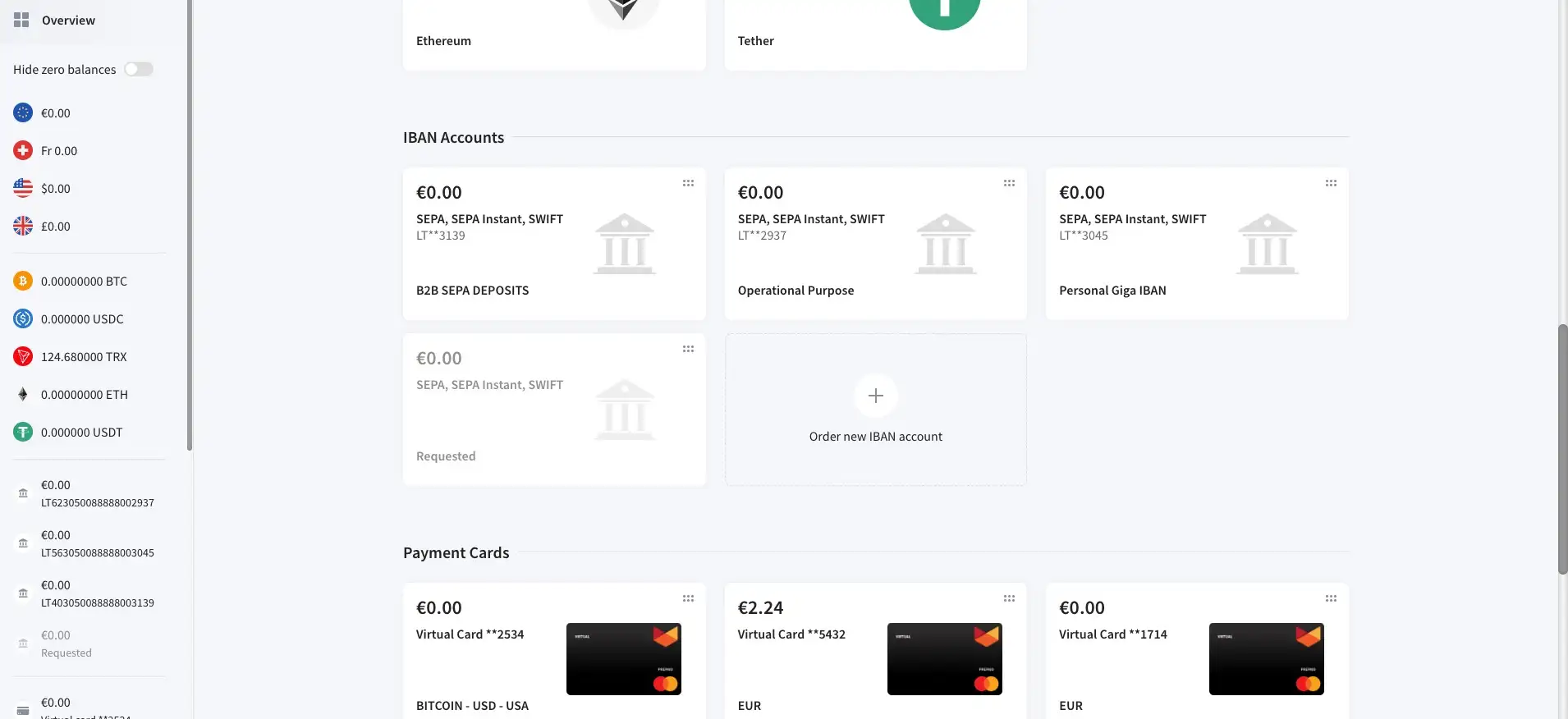The image size is (1568, 719).
Task: Open the Overview menu item
Action: click(x=68, y=20)
